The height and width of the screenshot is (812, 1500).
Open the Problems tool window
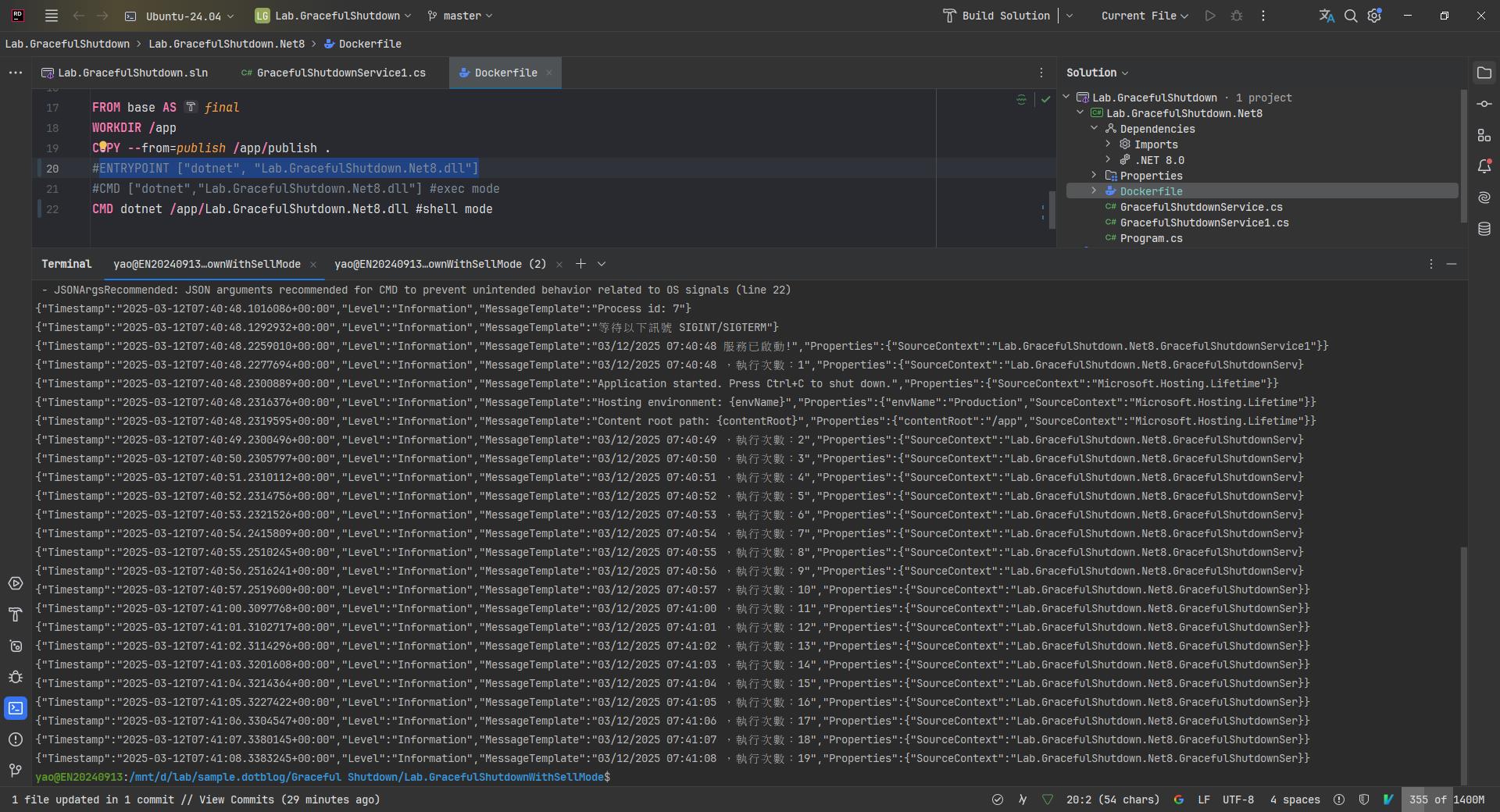[x=16, y=739]
